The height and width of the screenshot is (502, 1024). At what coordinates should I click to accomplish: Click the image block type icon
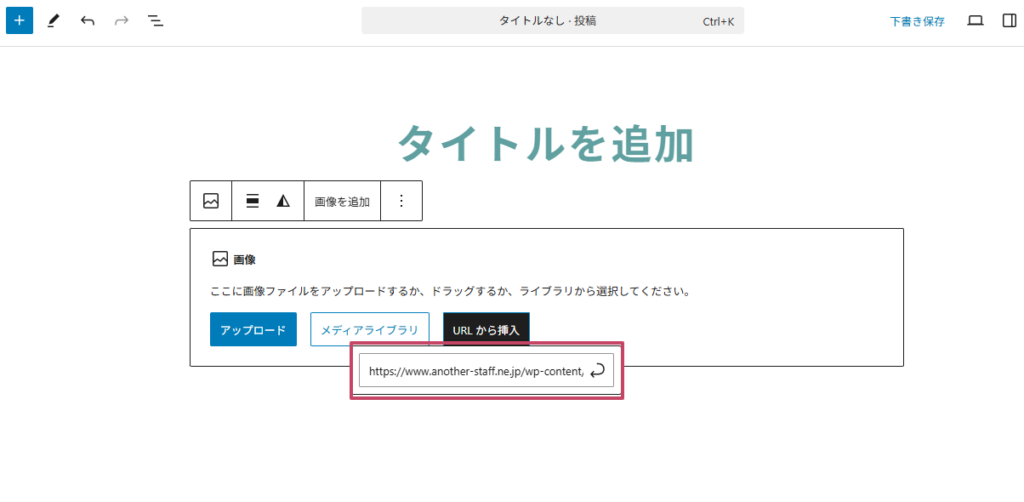pos(211,201)
